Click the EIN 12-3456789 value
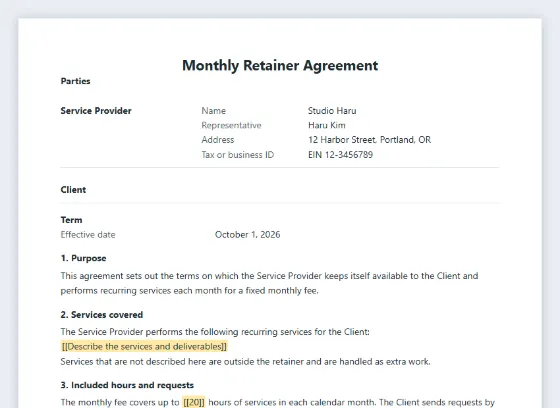Screen dimensions: 560x408 pyautogui.click(x=340, y=155)
